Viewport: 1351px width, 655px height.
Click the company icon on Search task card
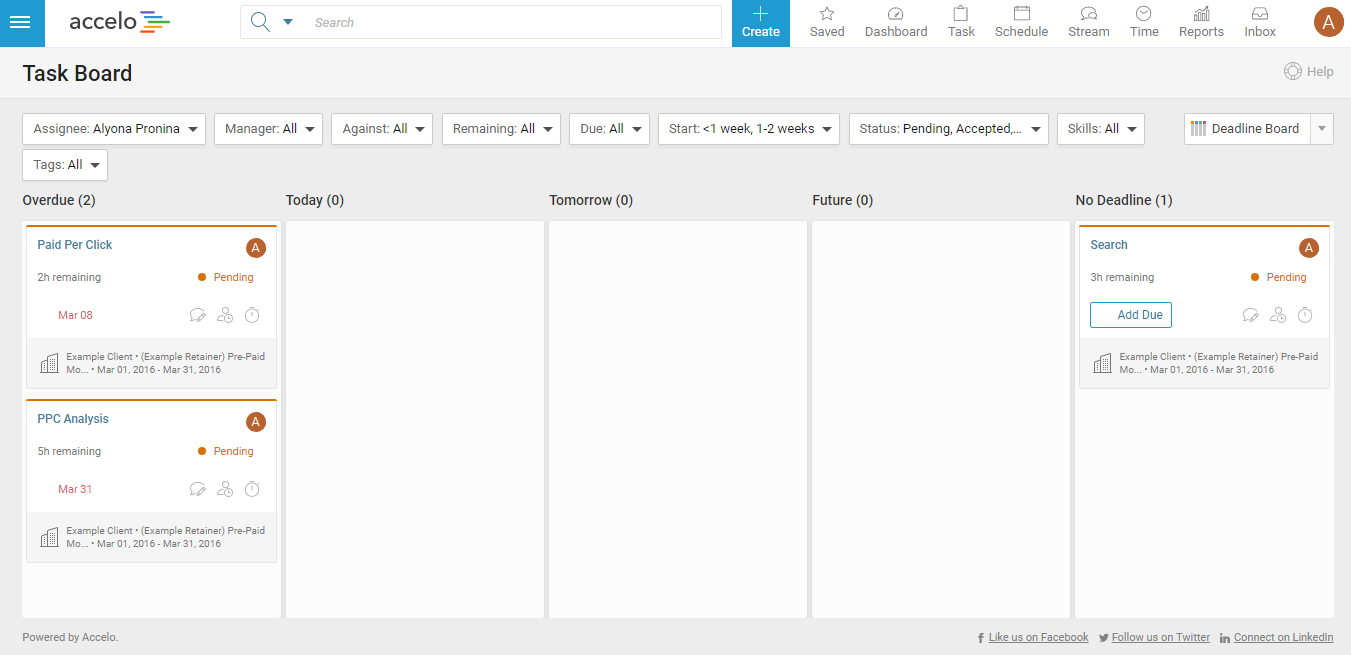(1102, 363)
